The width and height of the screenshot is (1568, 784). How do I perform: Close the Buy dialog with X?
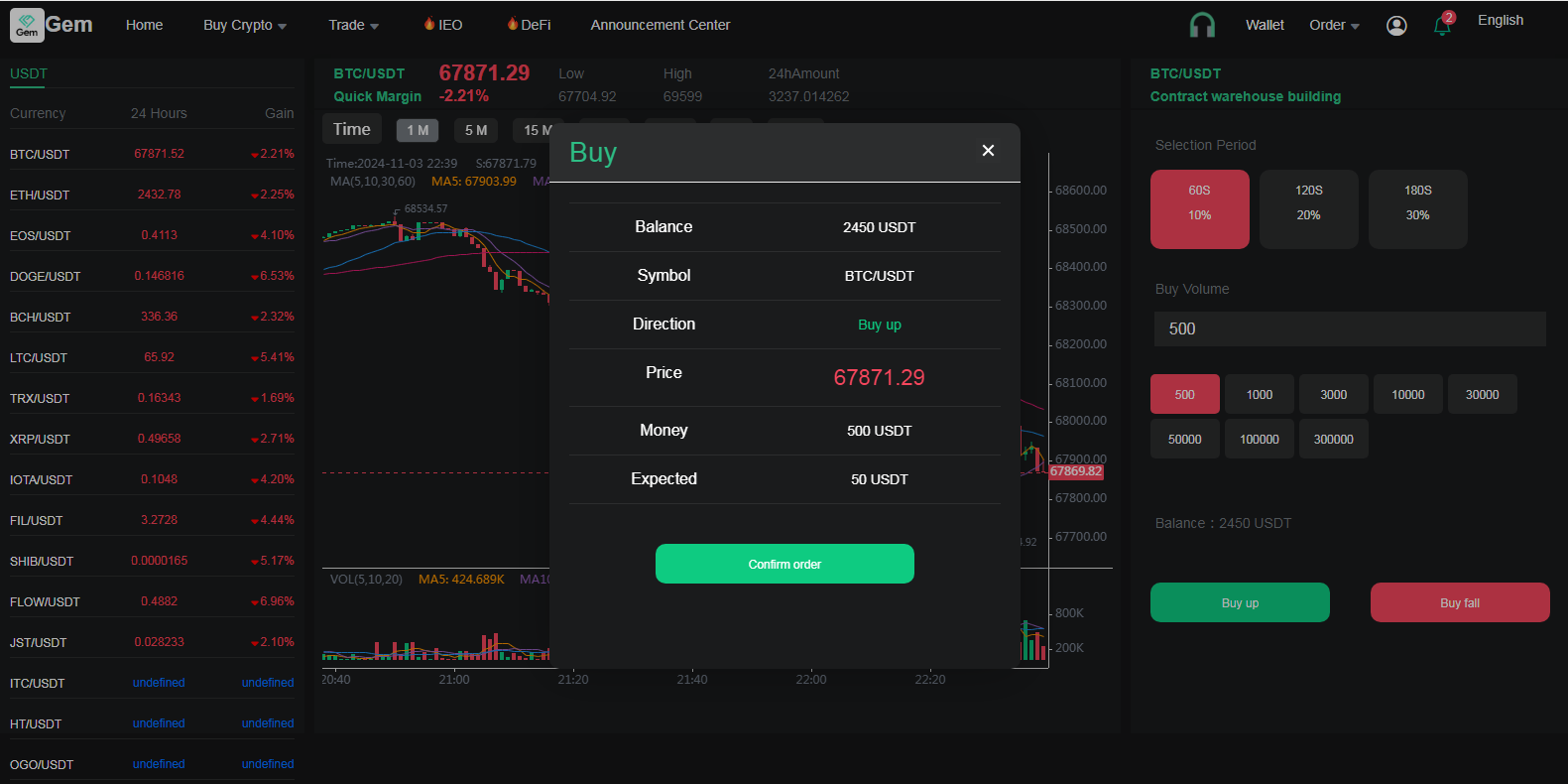(988, 151)
